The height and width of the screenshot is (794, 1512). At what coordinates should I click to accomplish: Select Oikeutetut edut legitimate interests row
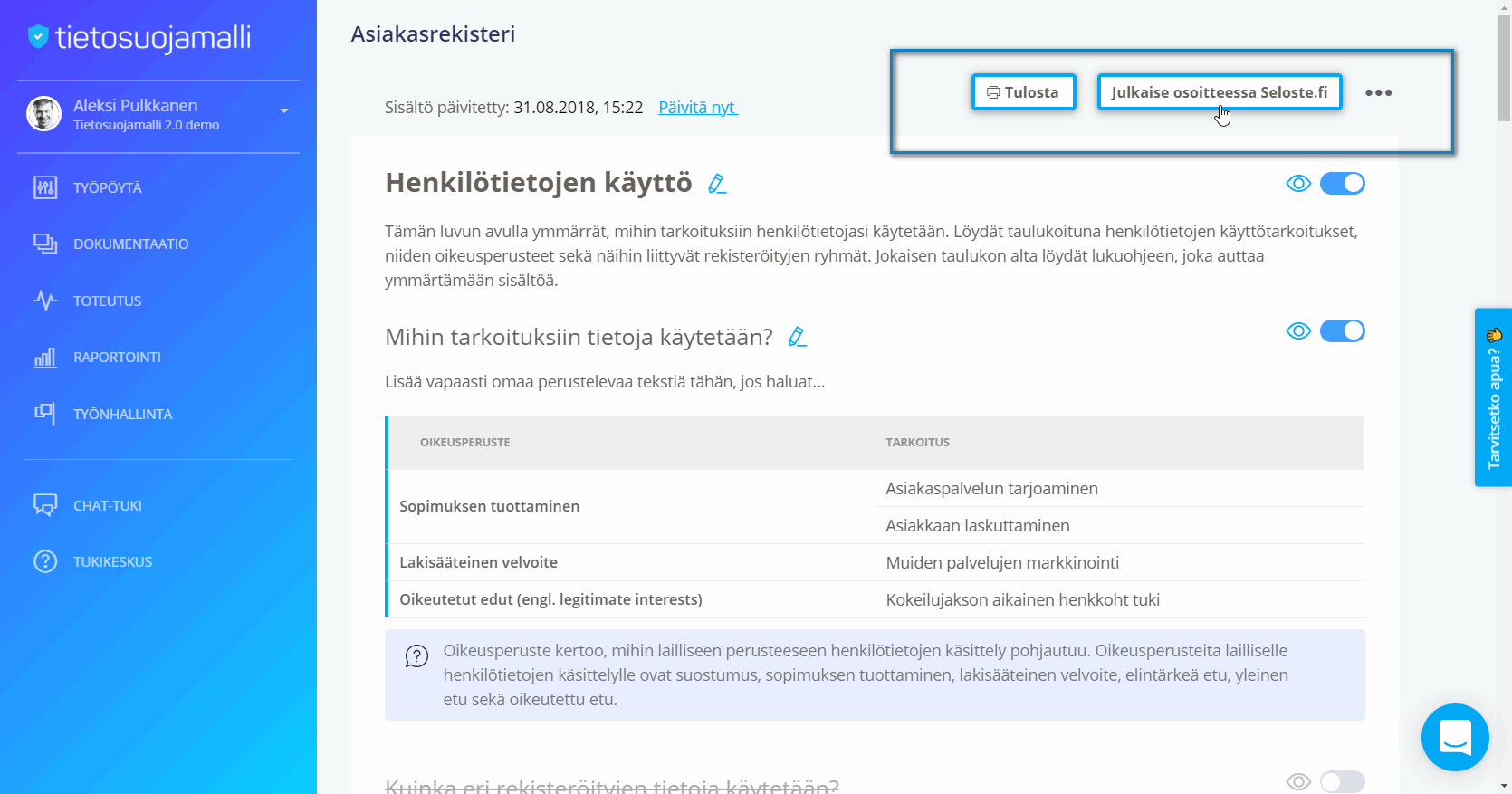tap(551, 599)
